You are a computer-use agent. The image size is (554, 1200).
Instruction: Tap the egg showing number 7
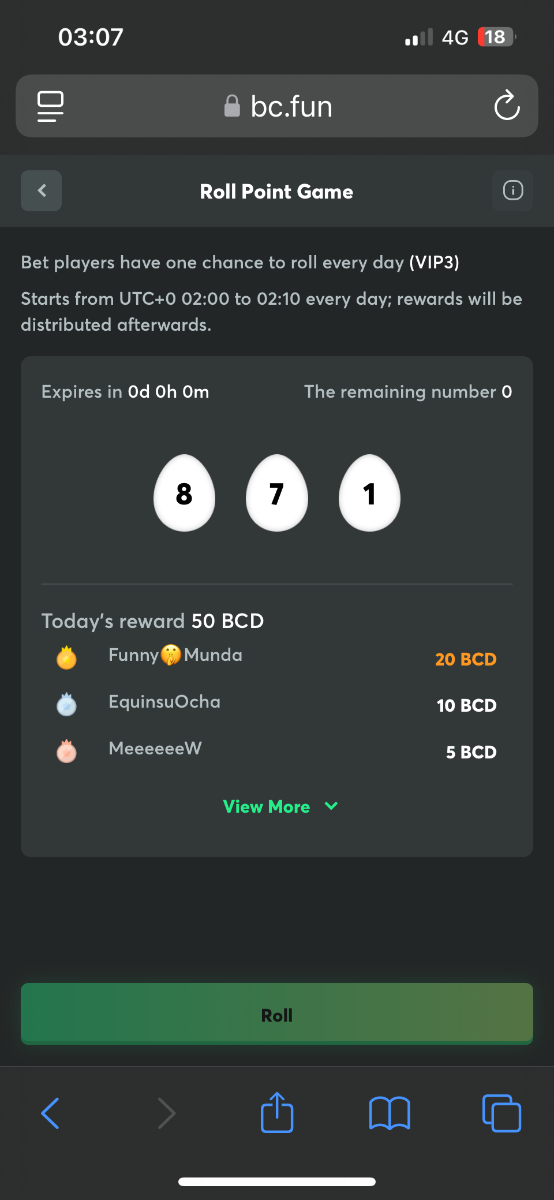pyautogui.click(x=277, y=494)
